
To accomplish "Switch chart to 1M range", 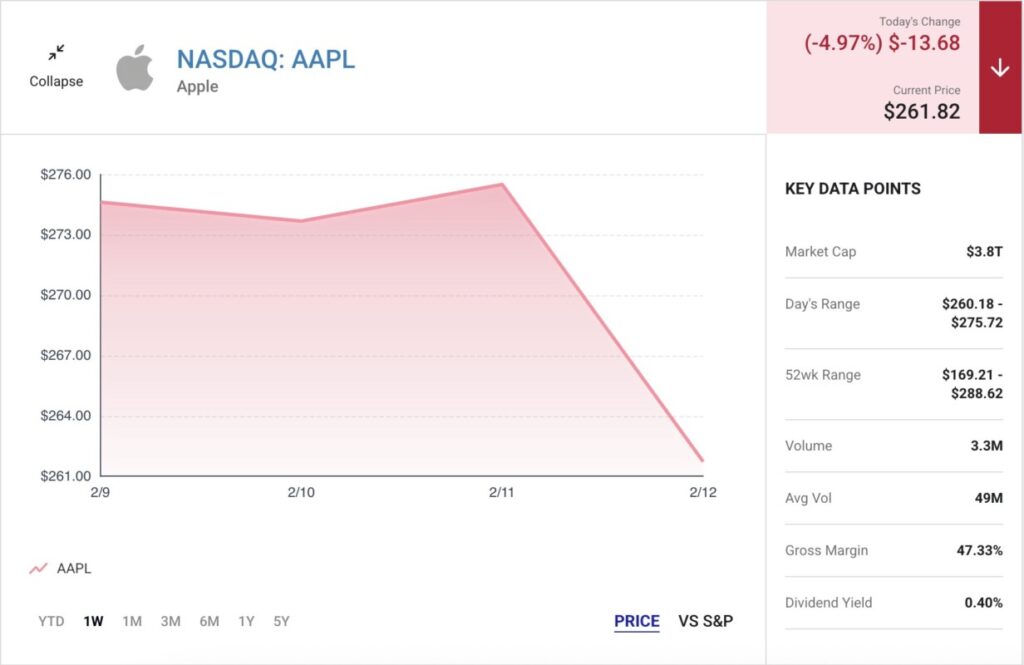I will pyautogui.click(x=132, y=621).
